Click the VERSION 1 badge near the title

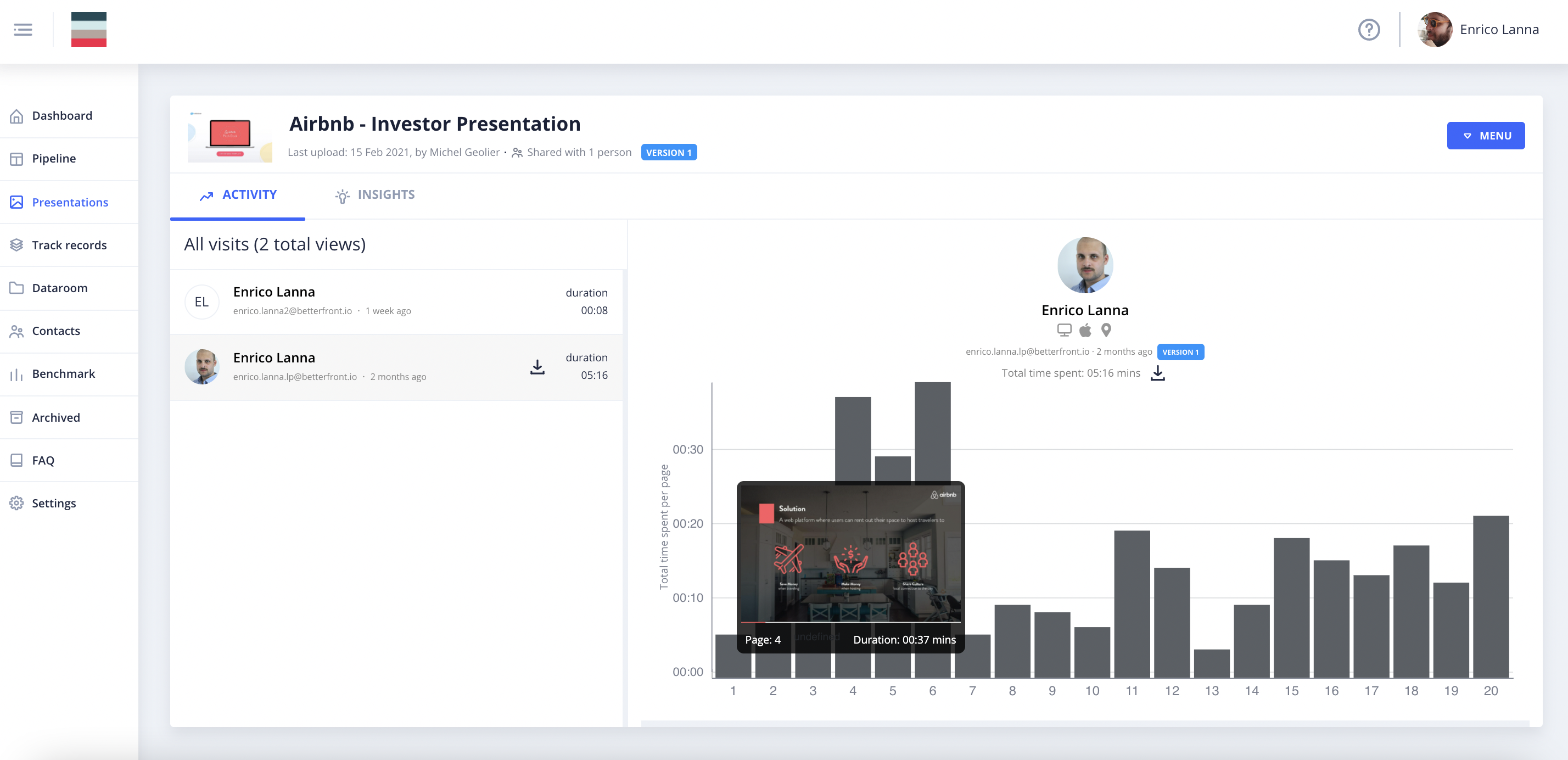click(x=669, y=152)
